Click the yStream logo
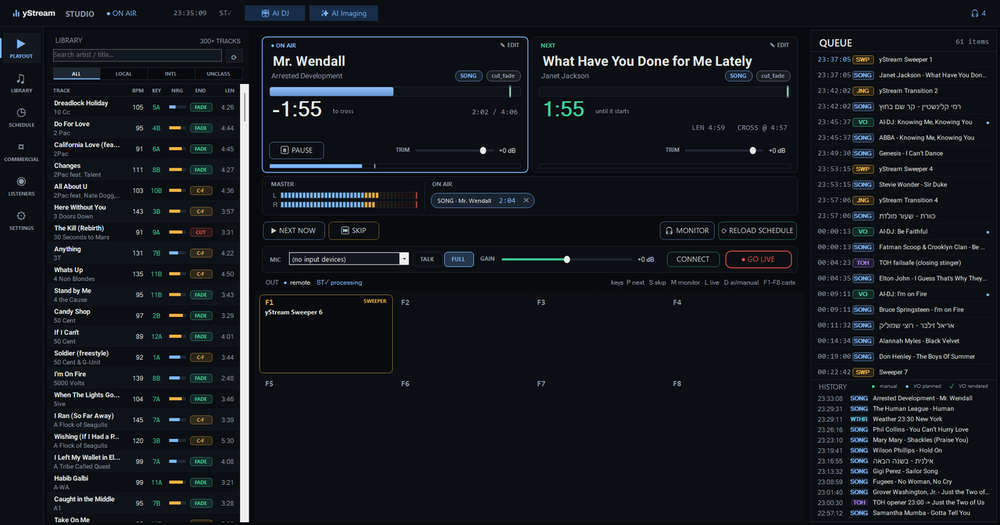Screen dimensions: 1000x525 tap(34, 13)
